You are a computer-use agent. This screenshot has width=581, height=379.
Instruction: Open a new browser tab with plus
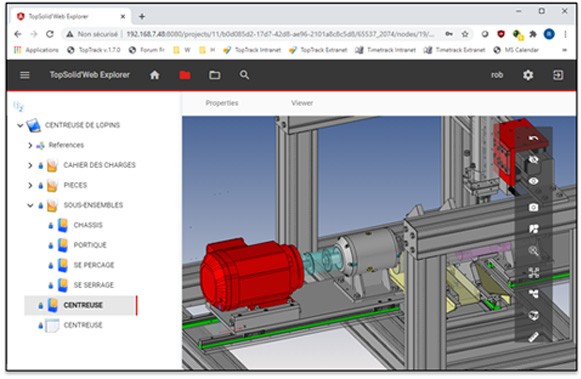point(142,16)
